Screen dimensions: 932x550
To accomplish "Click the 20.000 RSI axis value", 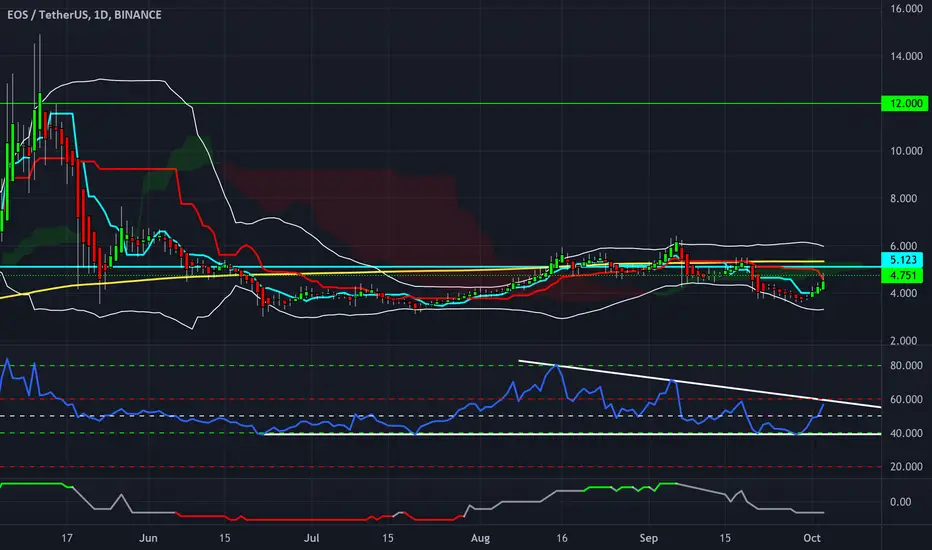I will coord(906,467).
